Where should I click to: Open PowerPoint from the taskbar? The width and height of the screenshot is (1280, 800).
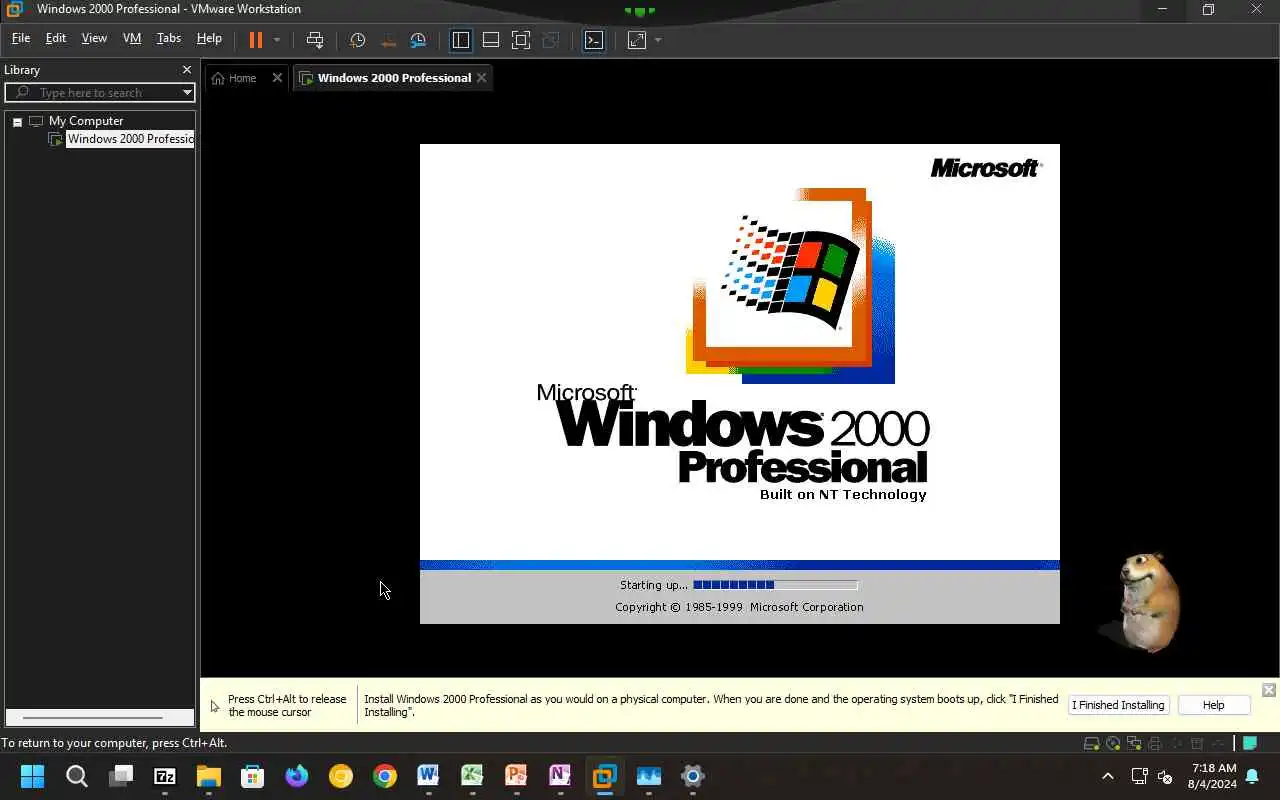point(517,776)
